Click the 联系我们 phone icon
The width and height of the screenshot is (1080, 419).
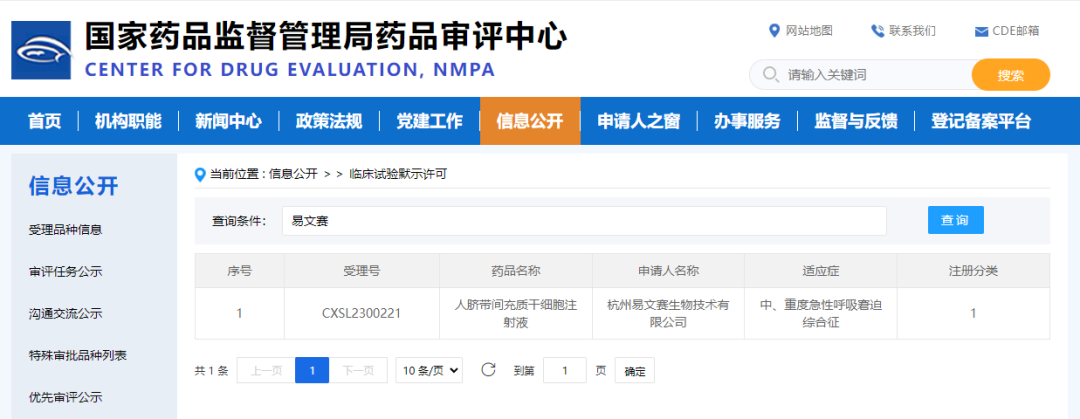click(x=877, y=30)
